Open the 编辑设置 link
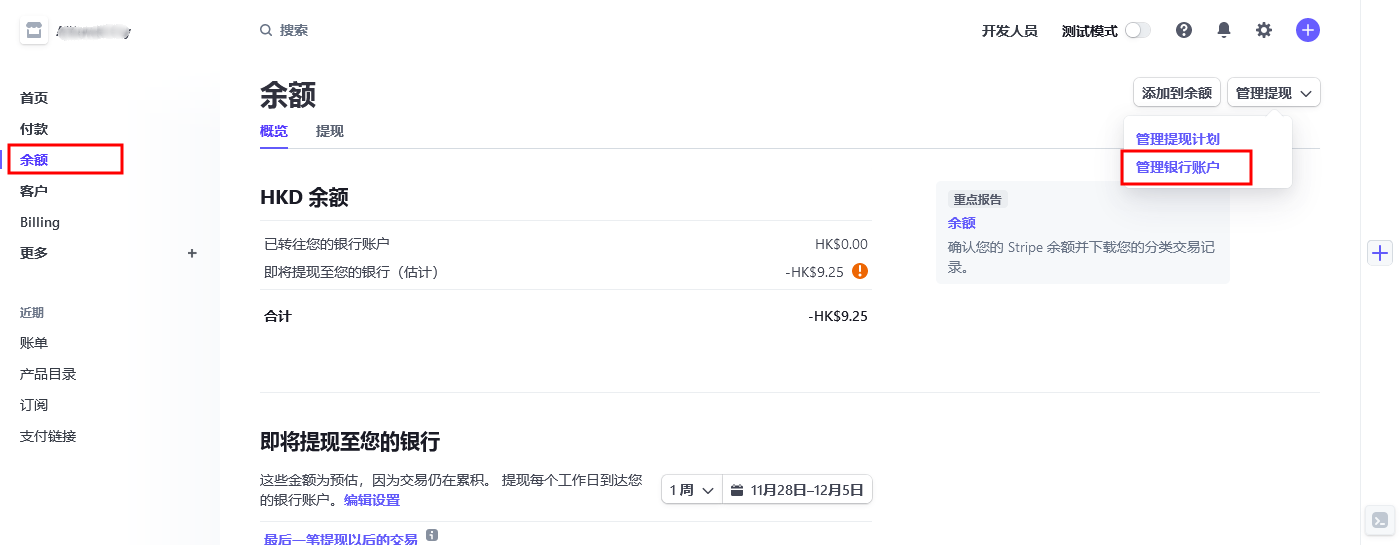The height and width of the screenshot is (545, 1400). 372,500
